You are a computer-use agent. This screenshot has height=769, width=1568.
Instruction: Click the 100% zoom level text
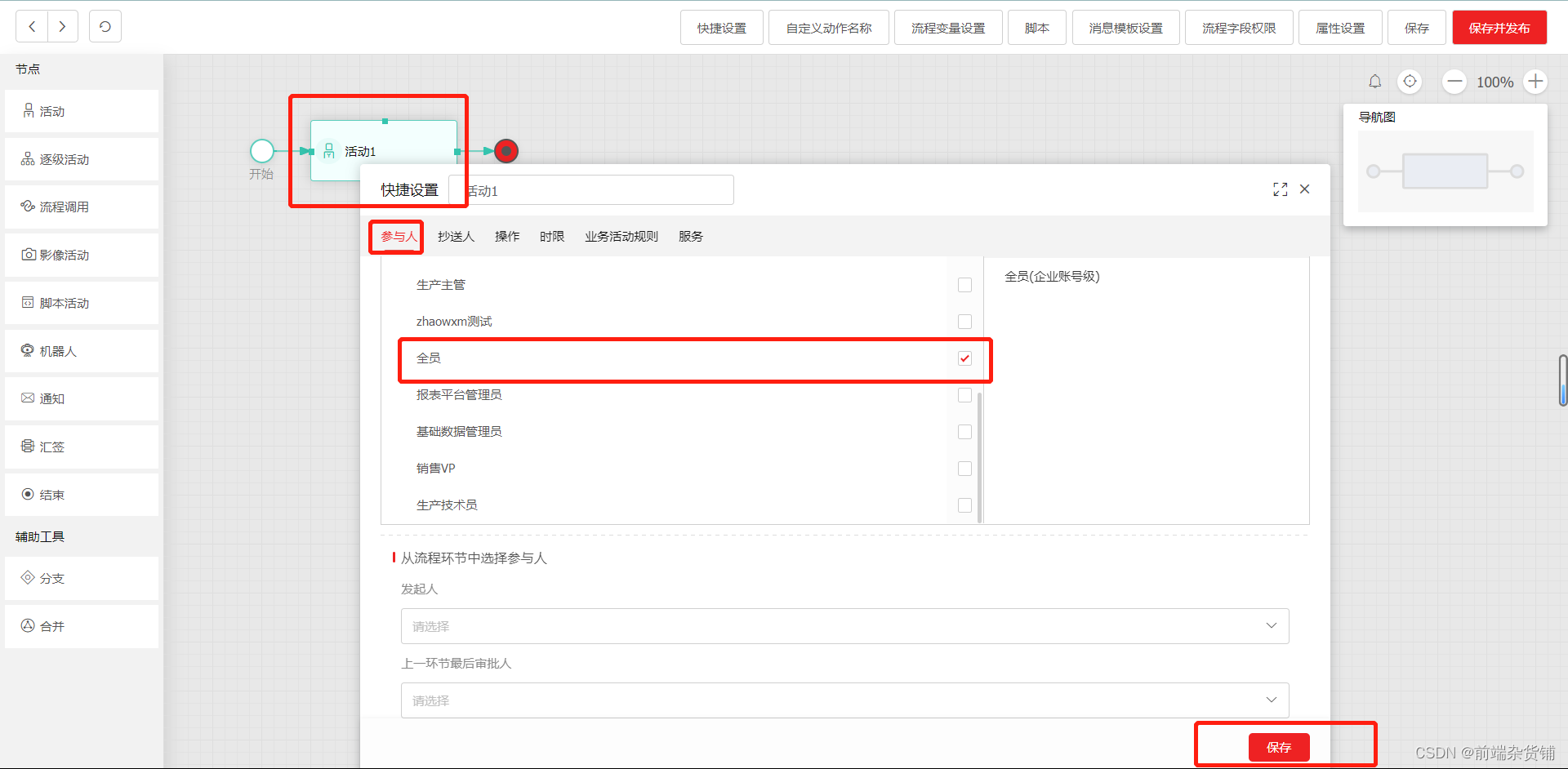pos(1495,82)
